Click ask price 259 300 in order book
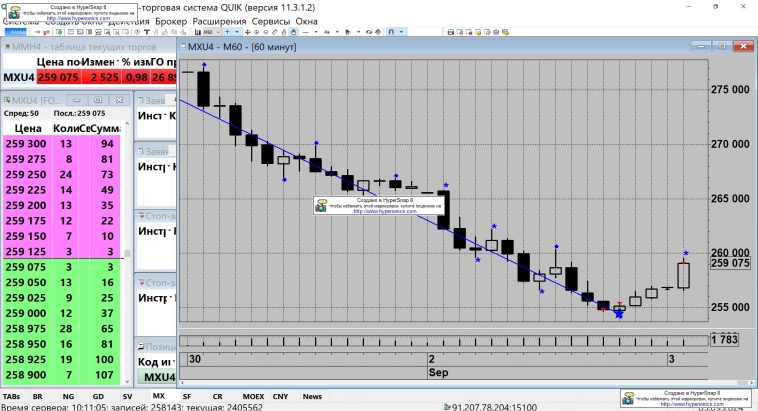This screenshot has width=758, height=411. click(26, 144)
